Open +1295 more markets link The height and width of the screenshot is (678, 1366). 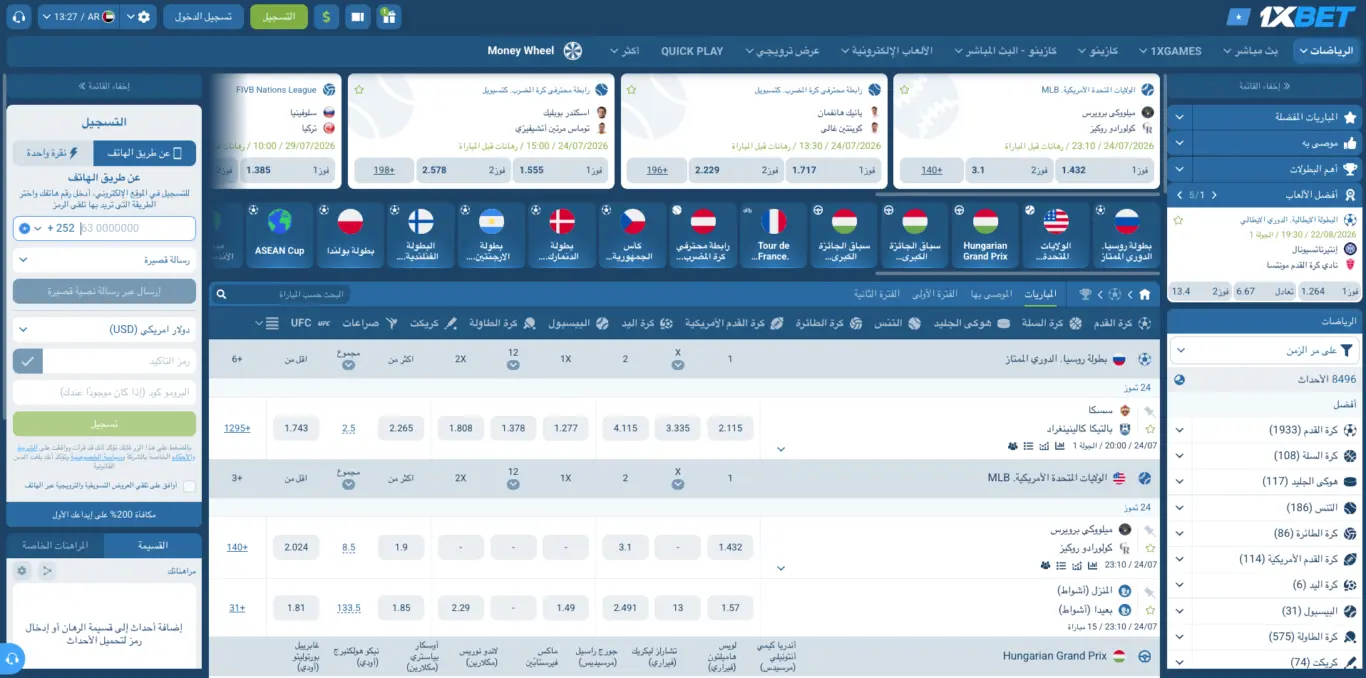click(x=237, y=428)
